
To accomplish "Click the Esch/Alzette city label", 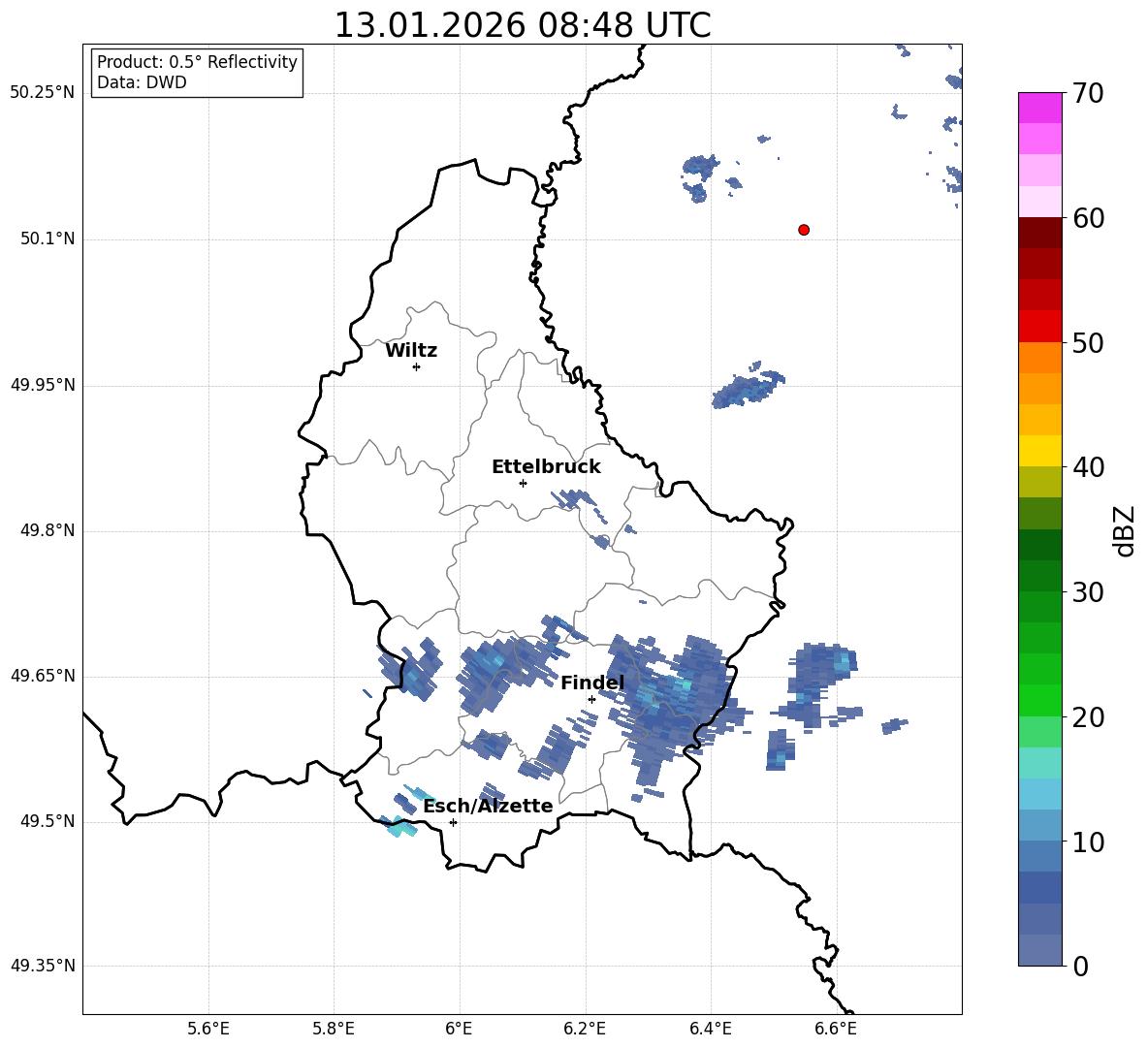I will coord(488,806).
